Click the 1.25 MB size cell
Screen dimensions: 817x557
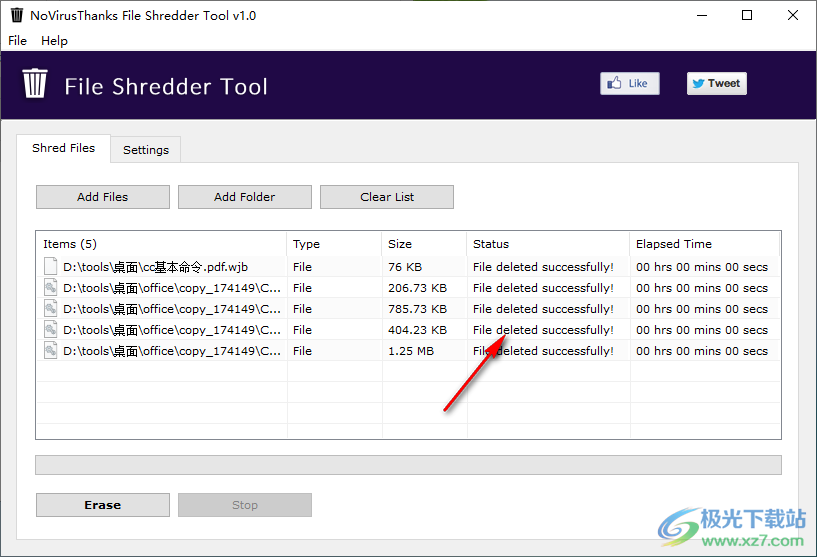(411, 351)
